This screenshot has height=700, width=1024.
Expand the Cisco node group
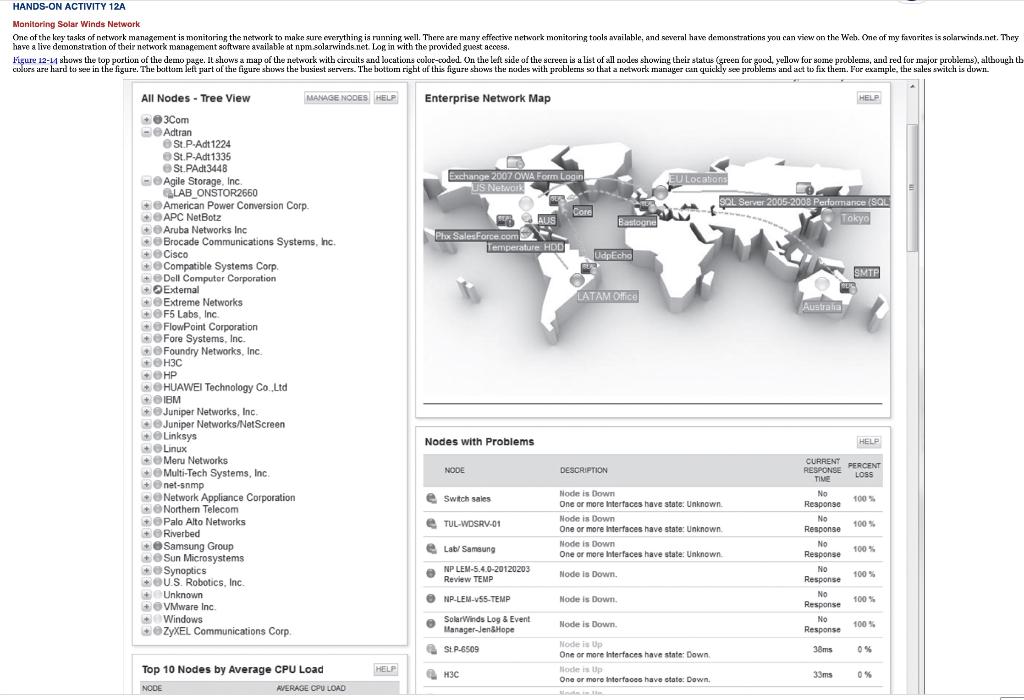point(146,254)
